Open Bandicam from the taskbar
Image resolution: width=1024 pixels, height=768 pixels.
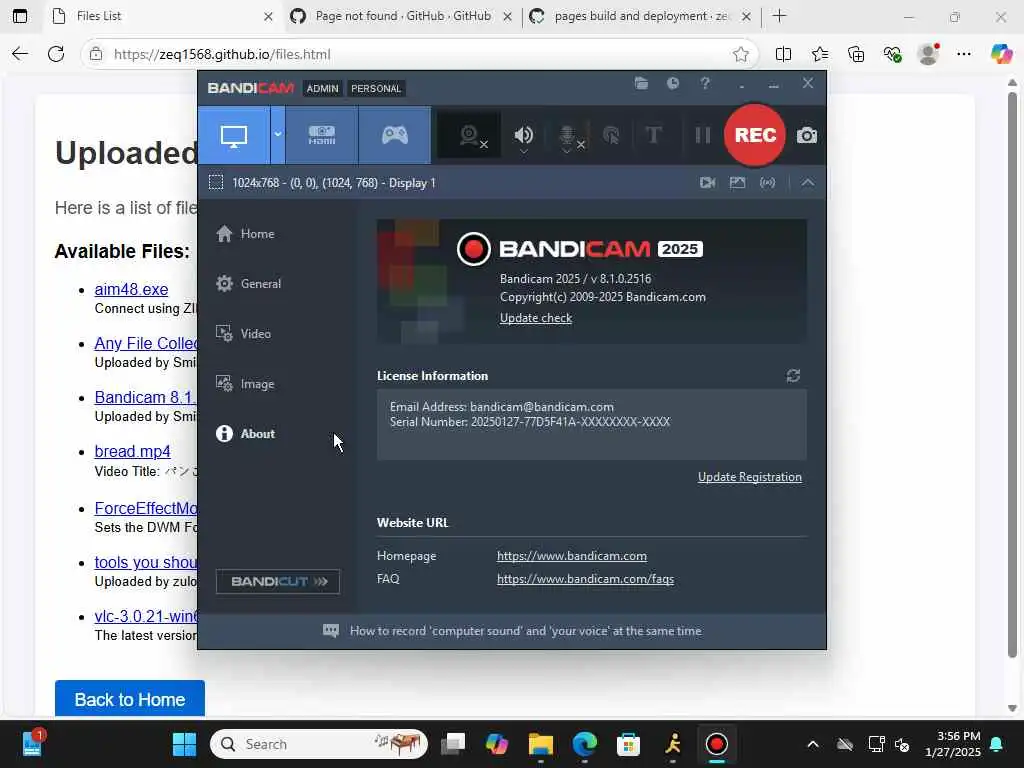pyautogui.click(x=716, y=744)
